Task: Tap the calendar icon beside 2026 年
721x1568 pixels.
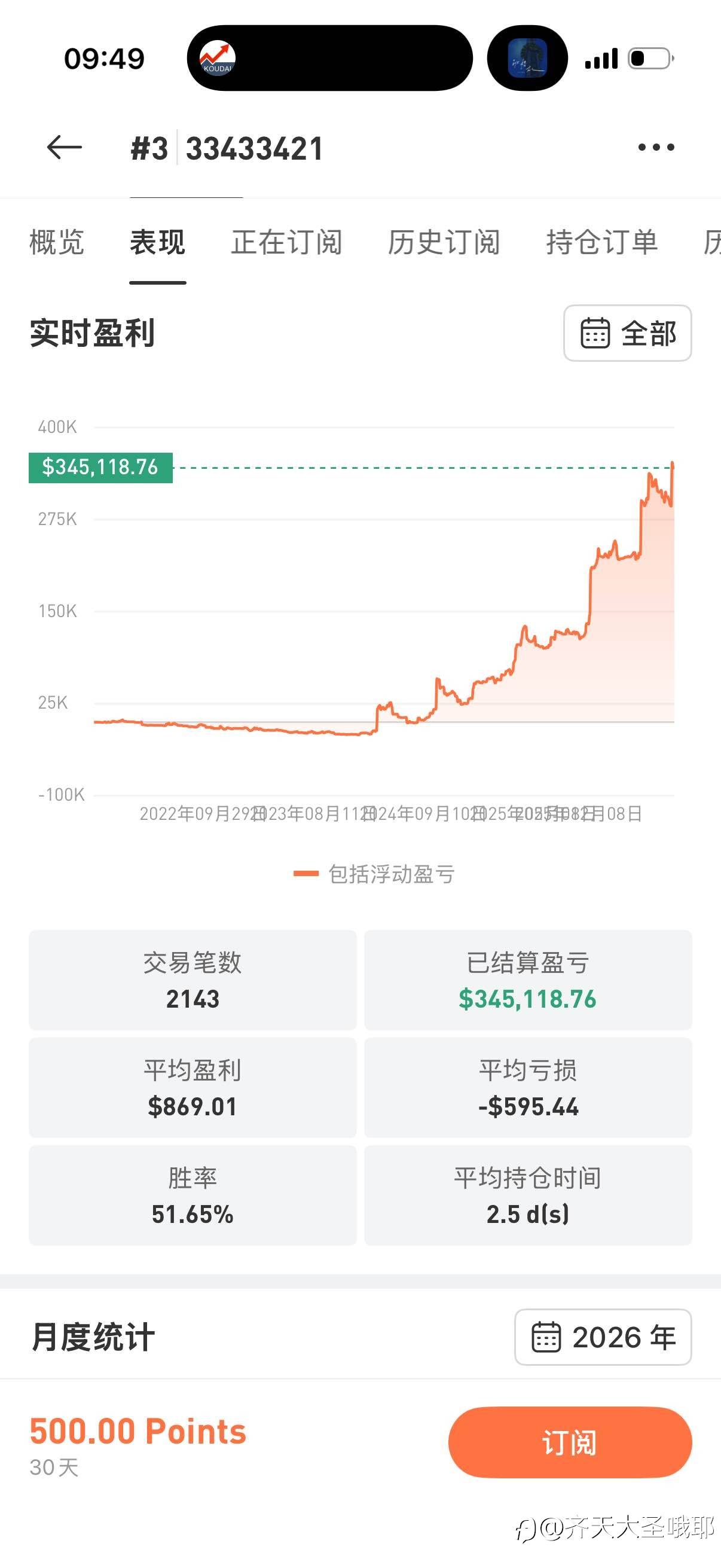Action: (546, 1337)
